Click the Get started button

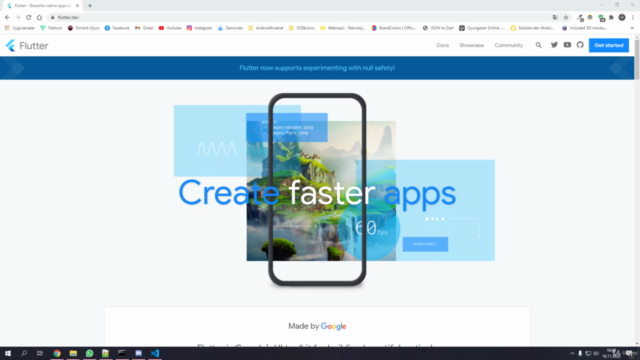pos(609,45)
